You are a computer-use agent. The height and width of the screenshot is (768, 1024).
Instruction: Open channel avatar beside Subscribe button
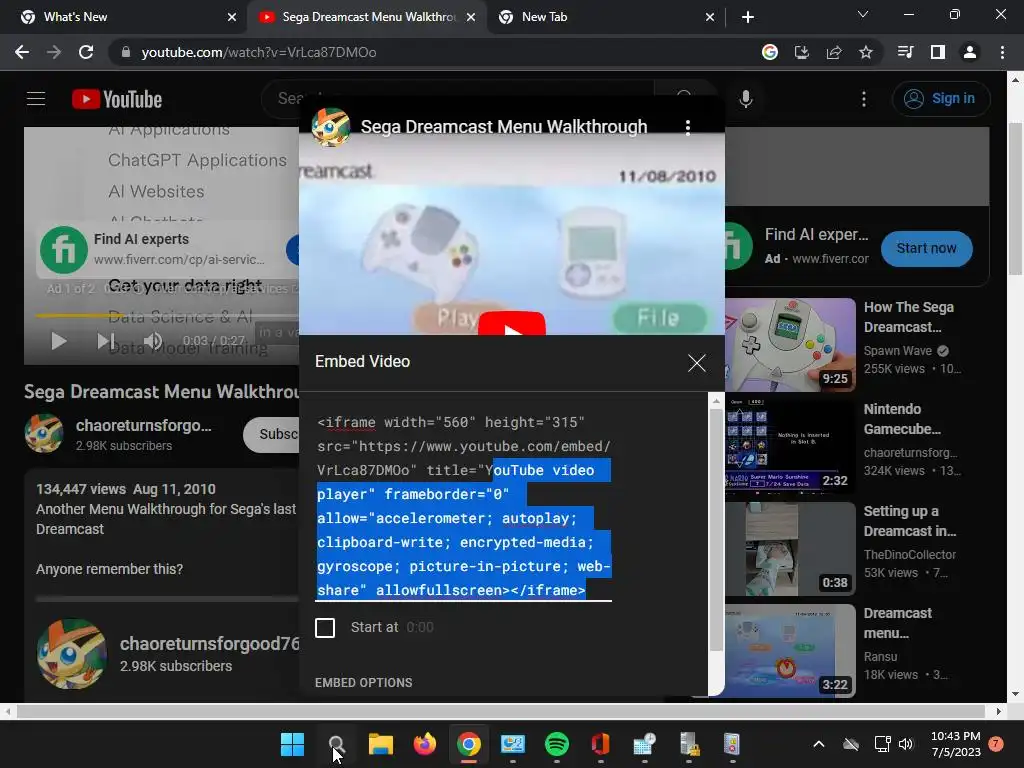pyautogui.click(x=44, y=433)
